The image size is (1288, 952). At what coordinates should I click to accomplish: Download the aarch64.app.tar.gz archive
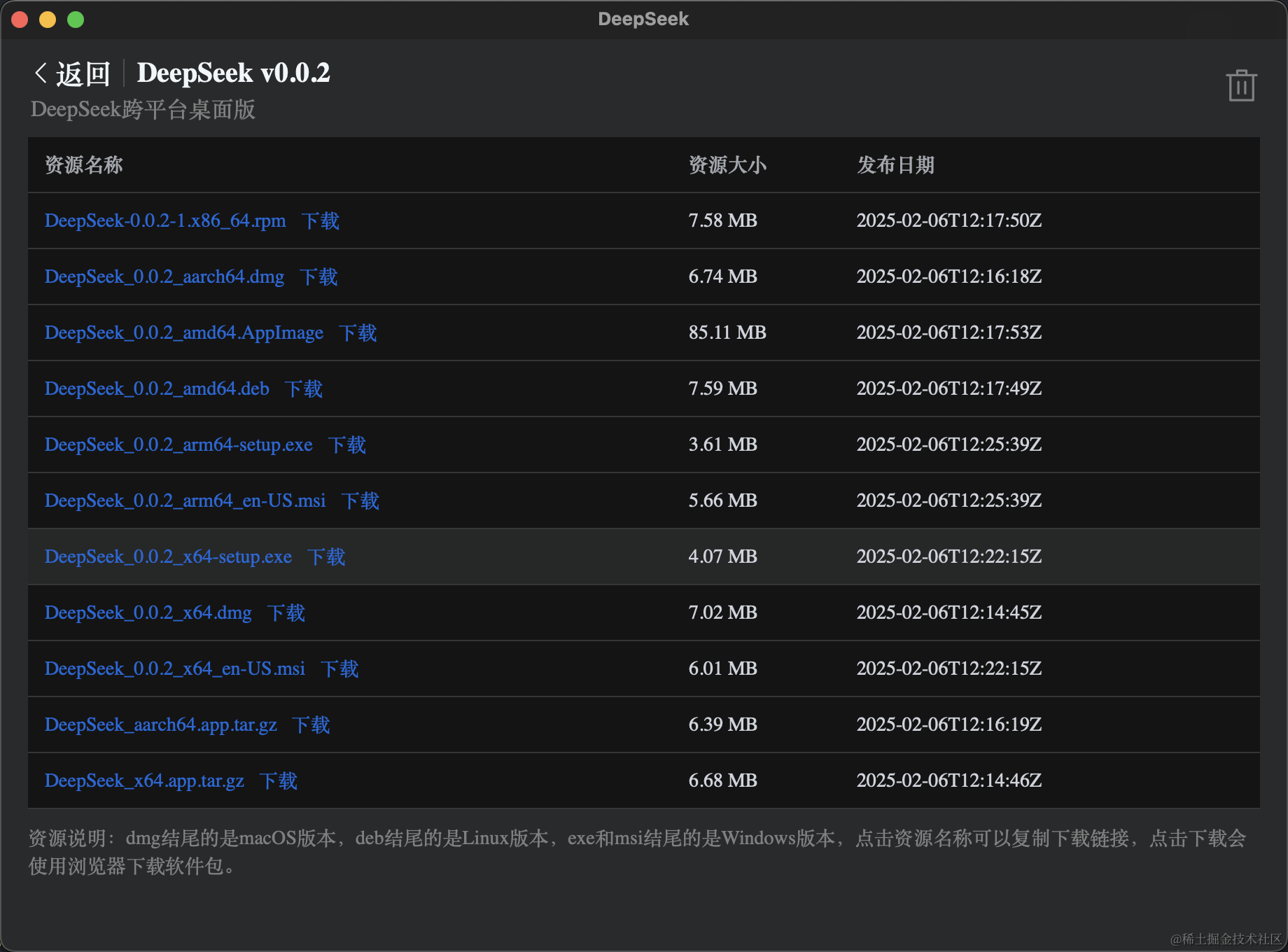(x=311, y=724)
